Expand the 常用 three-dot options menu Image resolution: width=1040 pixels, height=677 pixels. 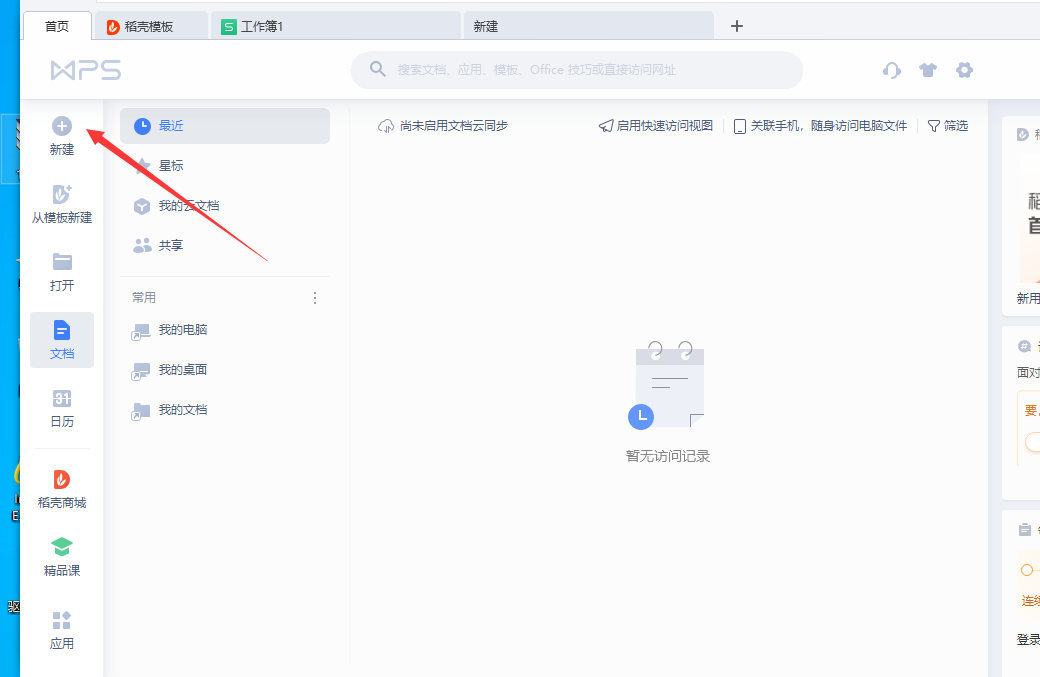tap(315, 298)
